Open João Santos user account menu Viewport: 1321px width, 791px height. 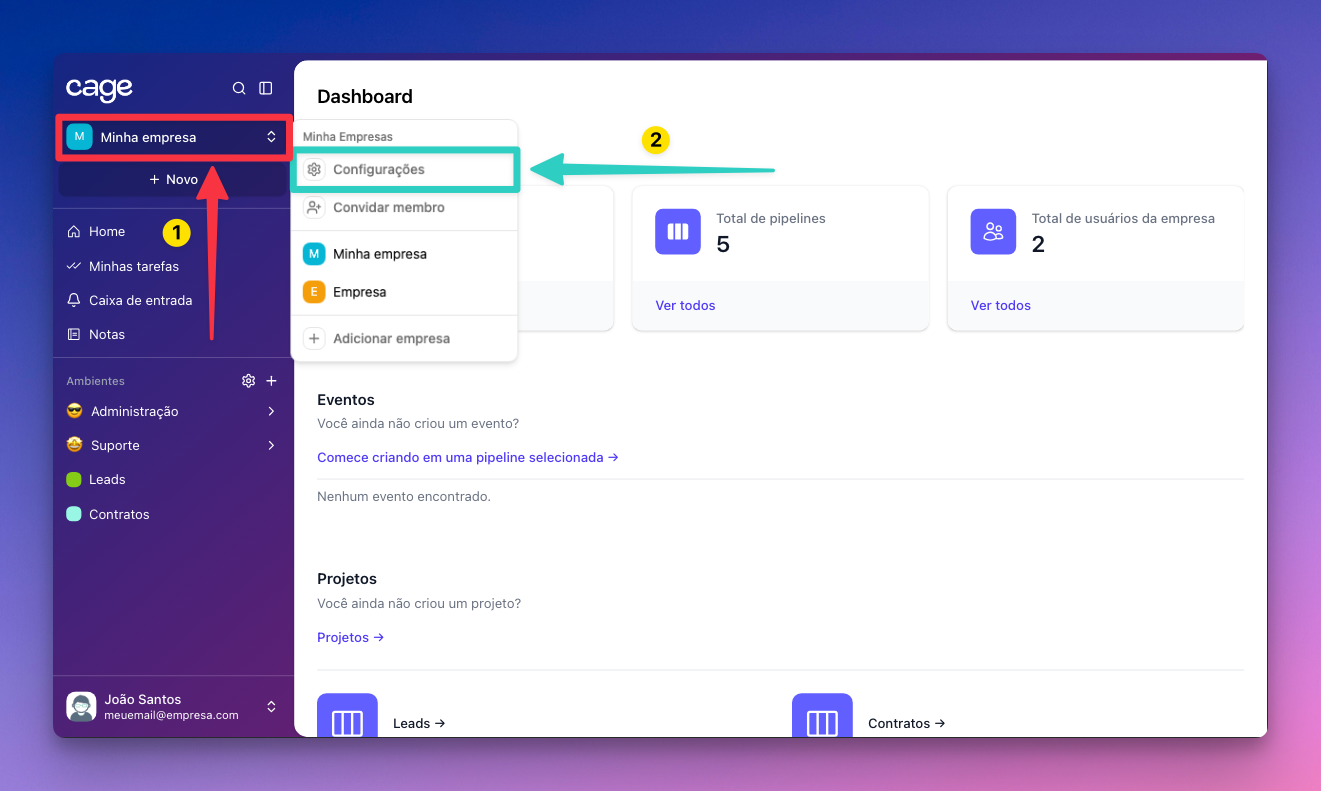click(172, 707)
